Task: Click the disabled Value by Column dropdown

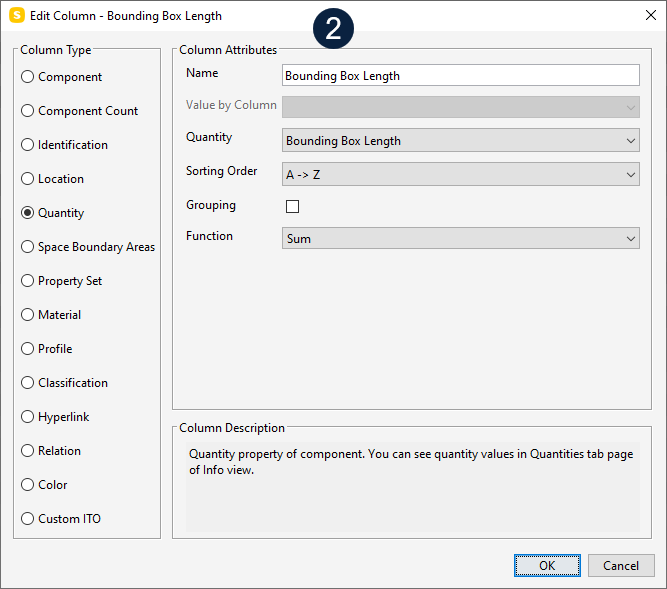Action: tap(461, 107)
